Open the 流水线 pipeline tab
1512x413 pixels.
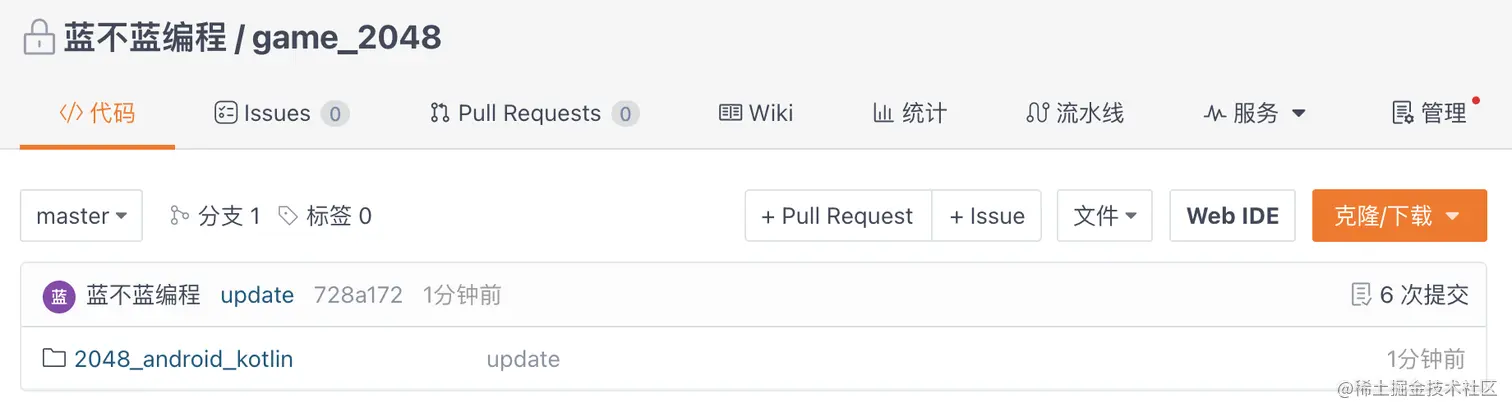click(x=1075, y=113)
